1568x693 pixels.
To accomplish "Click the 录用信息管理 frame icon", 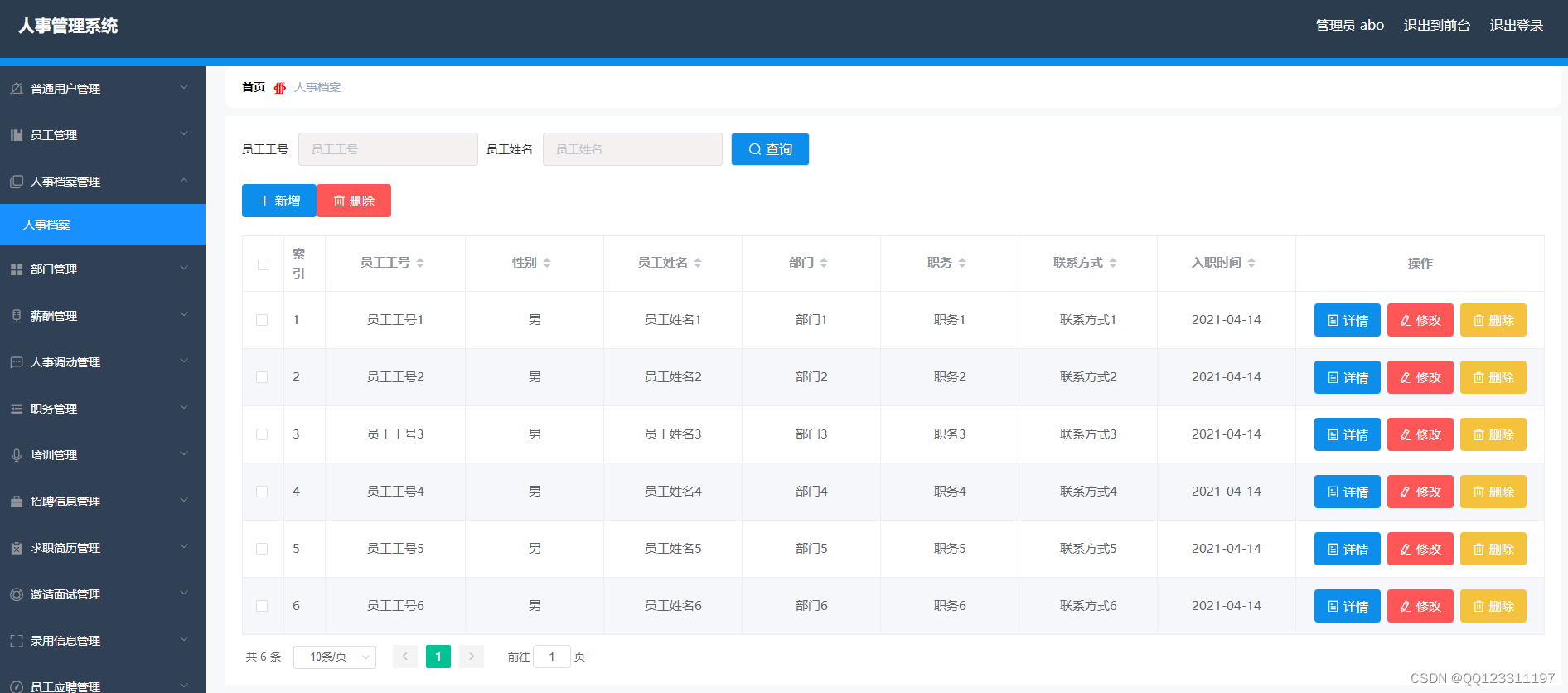I will 17,641.
